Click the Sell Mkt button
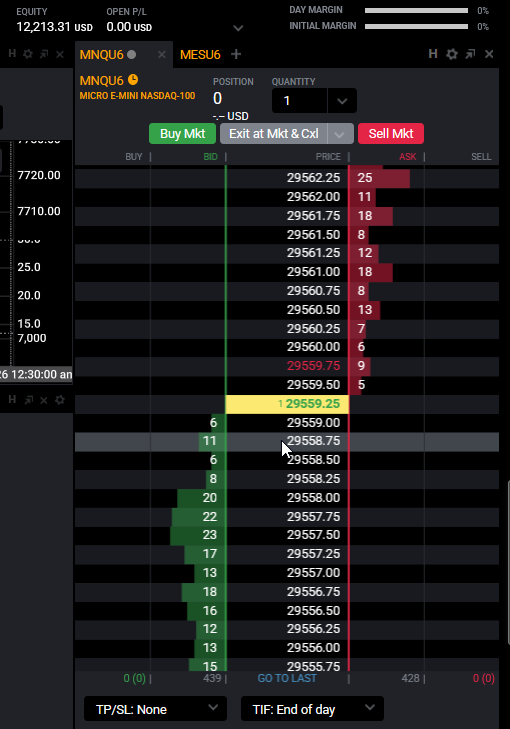The height and width of the screenshot is (729, 510). tap(391, 134)
